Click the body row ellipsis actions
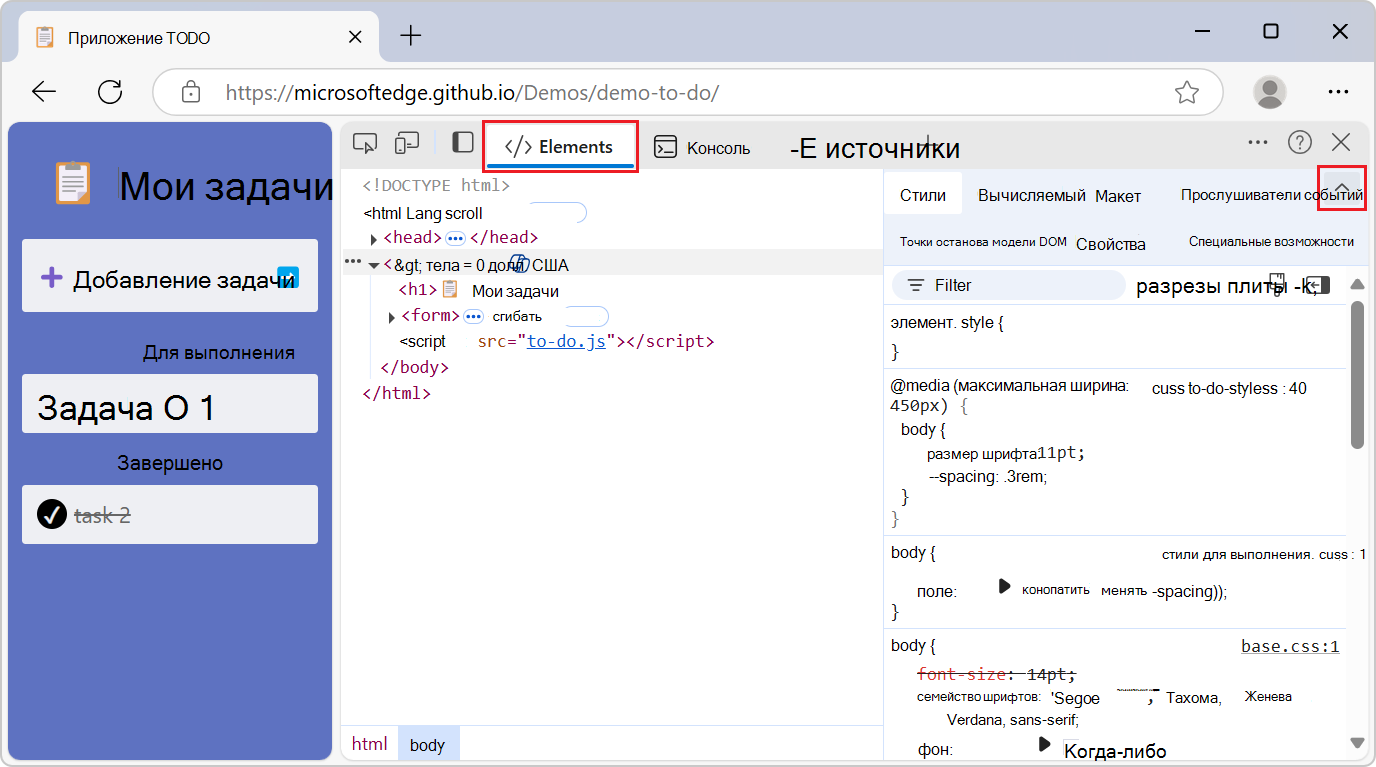Viewport: 1376px width, 767px height. (x=352, y=260)
